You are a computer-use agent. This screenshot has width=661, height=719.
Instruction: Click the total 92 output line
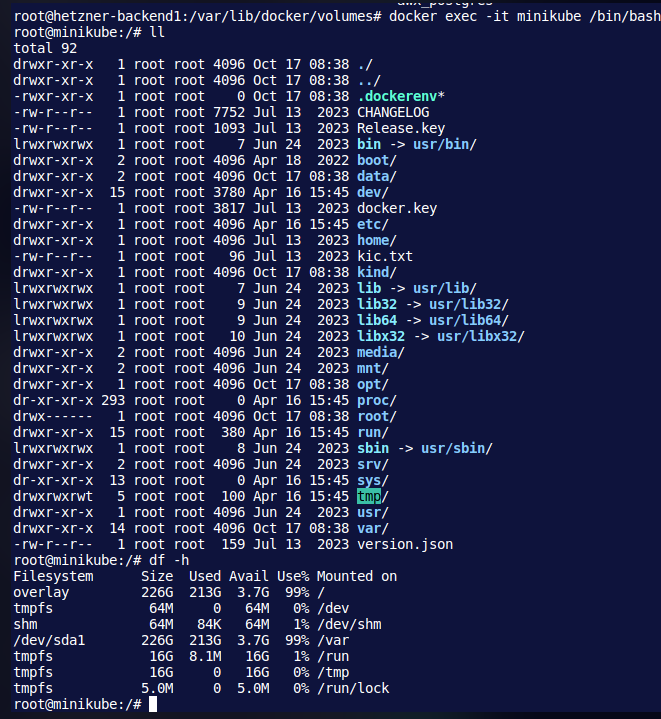coord(45,49)
